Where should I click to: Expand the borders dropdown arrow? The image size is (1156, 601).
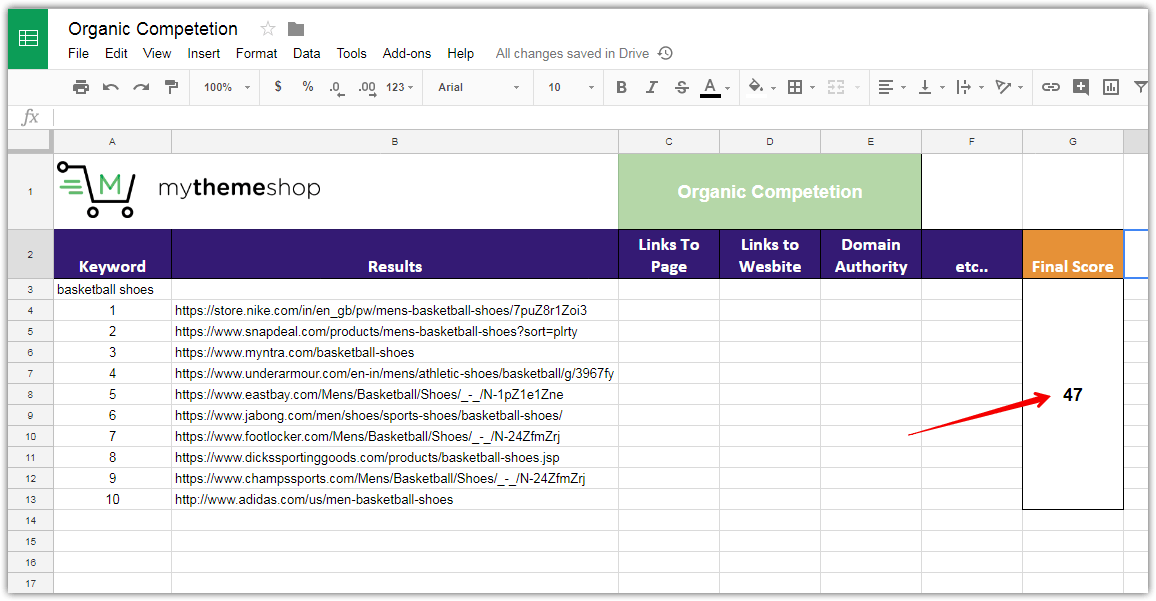pyautogui.click(x=812, y=88)
